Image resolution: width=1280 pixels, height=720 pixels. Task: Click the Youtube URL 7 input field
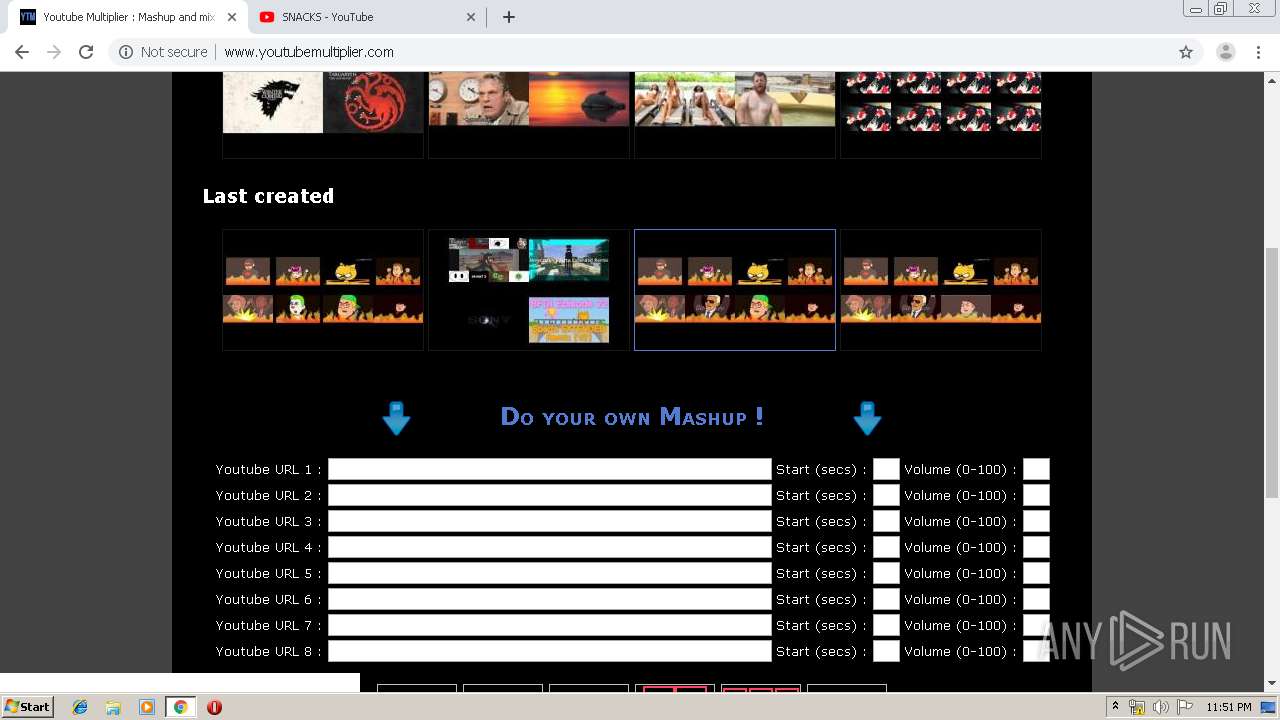[x=550, y=625]
